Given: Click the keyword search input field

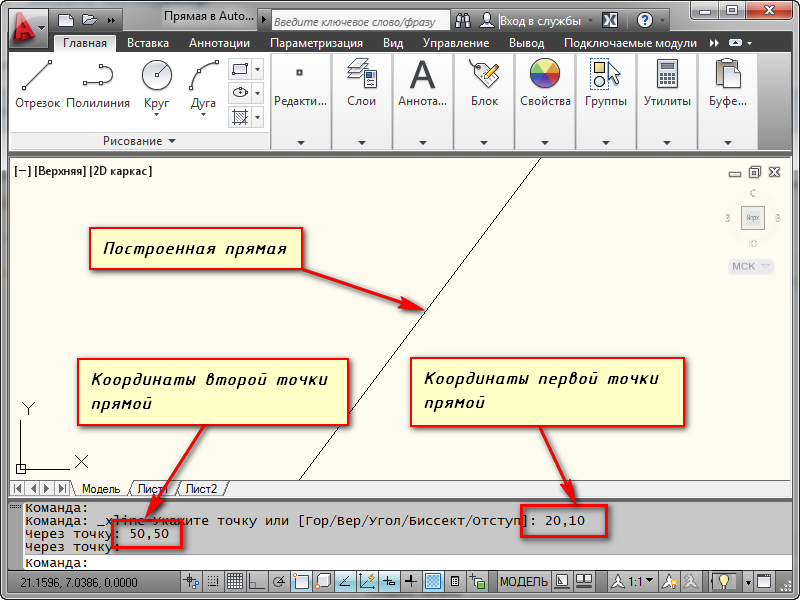Looking at the screenshot, I should point(361,21).
